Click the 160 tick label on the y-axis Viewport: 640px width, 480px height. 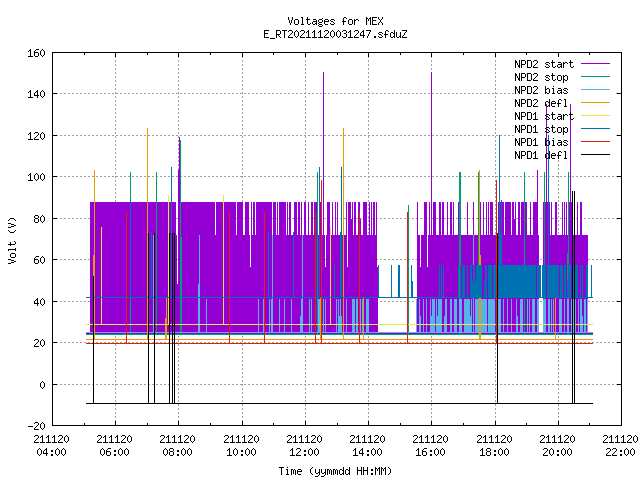click(36, 53)
